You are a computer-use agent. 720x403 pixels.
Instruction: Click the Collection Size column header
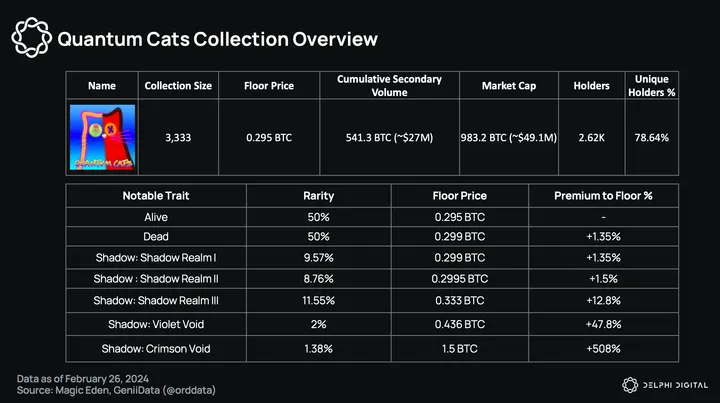179,86
